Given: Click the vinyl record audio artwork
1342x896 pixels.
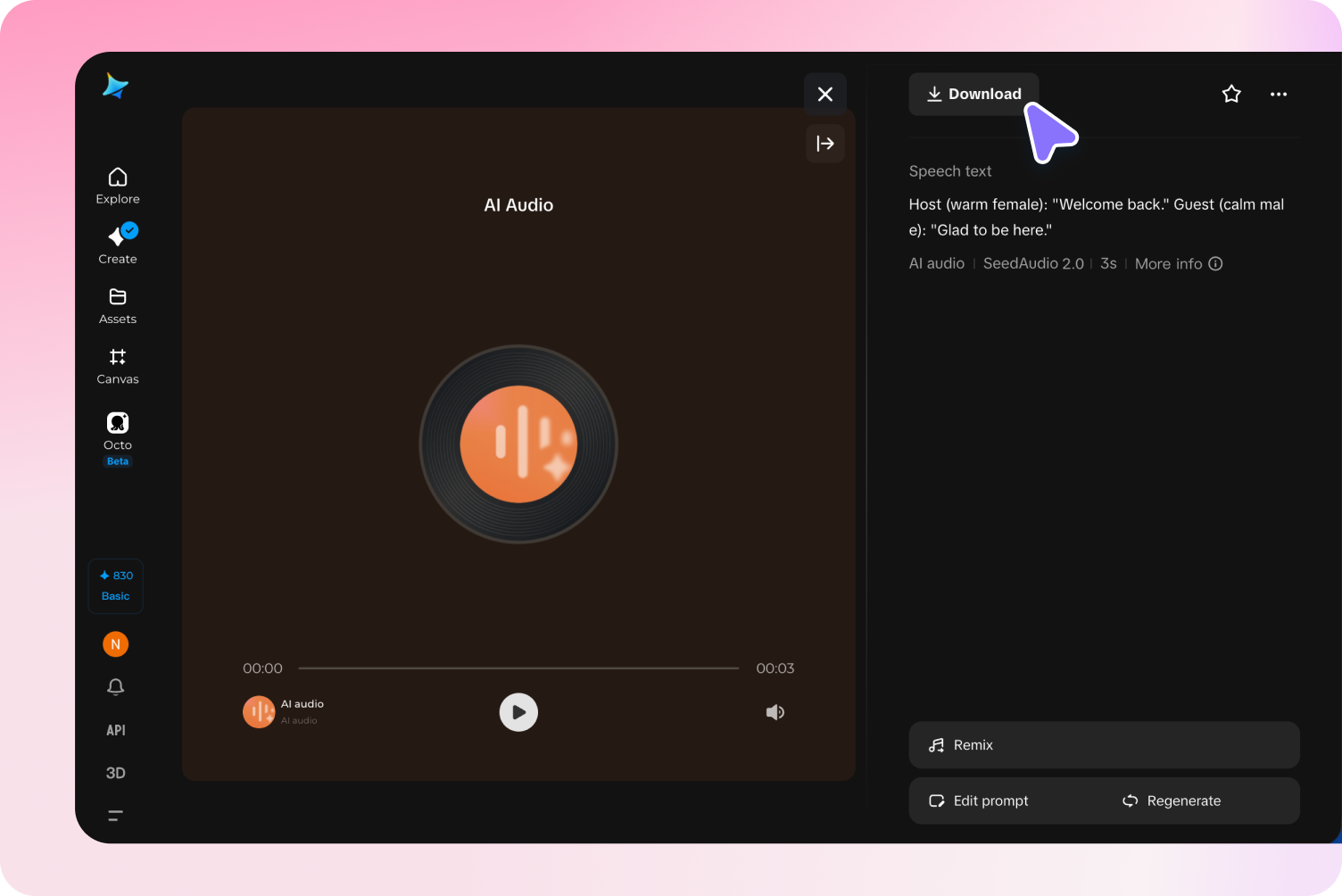Looking at the screenshot, I should (x=518, y=444).
